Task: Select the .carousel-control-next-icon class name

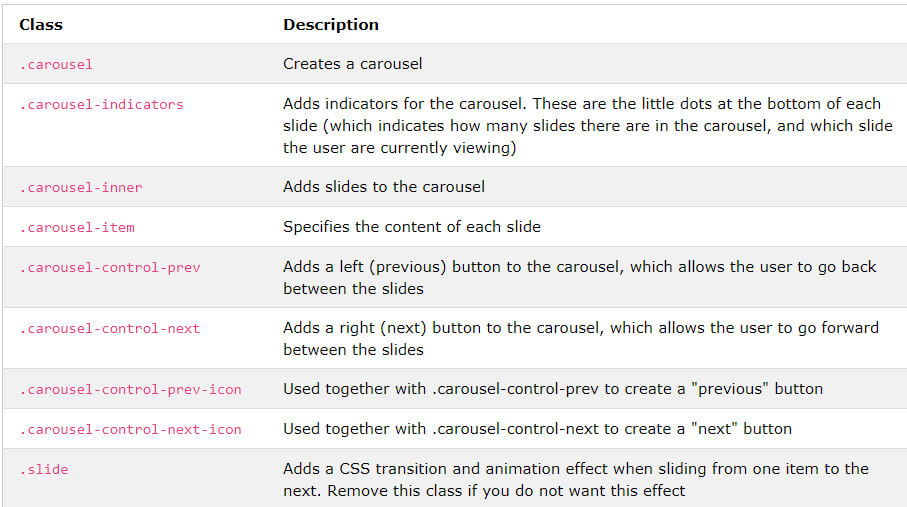Action: click(x=130, y=429)
